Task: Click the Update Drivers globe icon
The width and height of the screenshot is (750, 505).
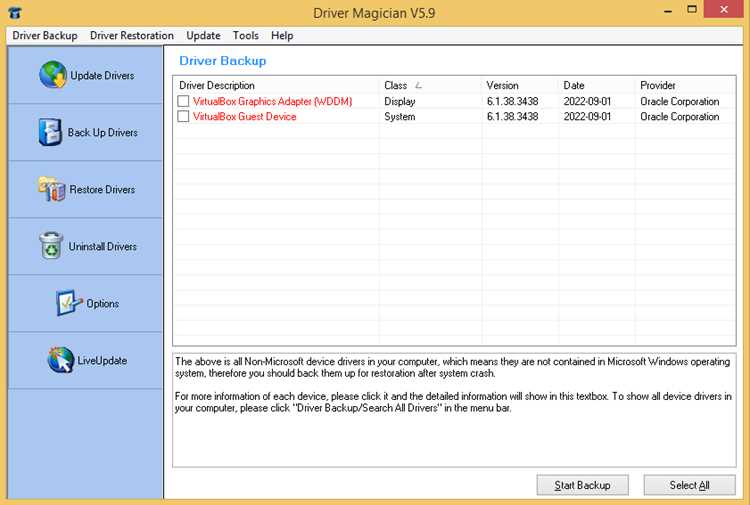Action: click(53, 75)
